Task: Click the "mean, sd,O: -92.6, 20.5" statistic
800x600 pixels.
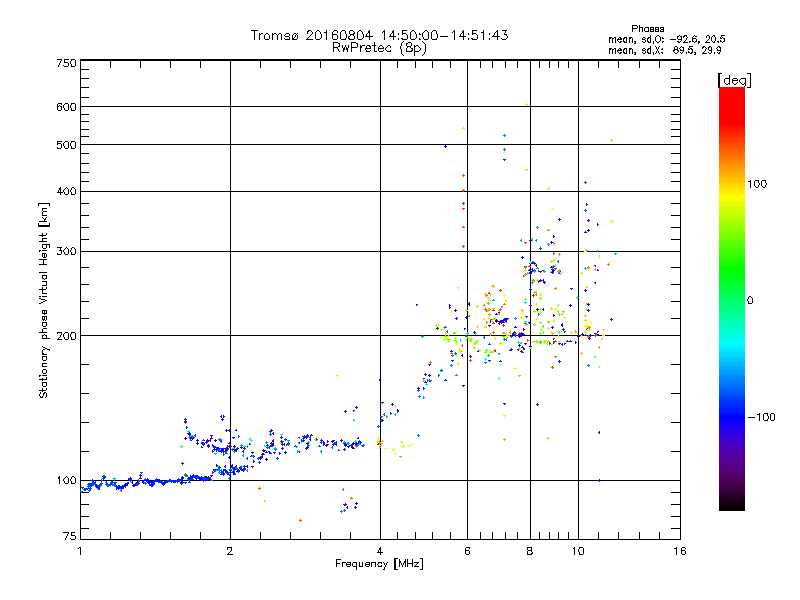Action: click(666, 39)
